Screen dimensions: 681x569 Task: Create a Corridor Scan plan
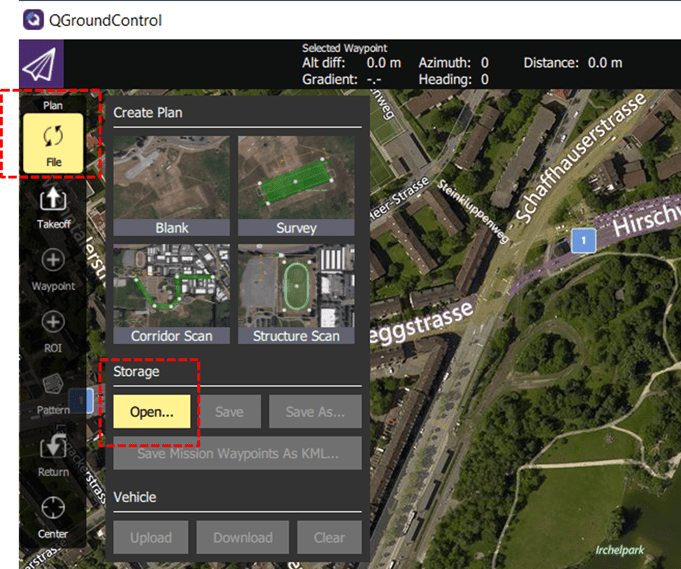[172, 294]
